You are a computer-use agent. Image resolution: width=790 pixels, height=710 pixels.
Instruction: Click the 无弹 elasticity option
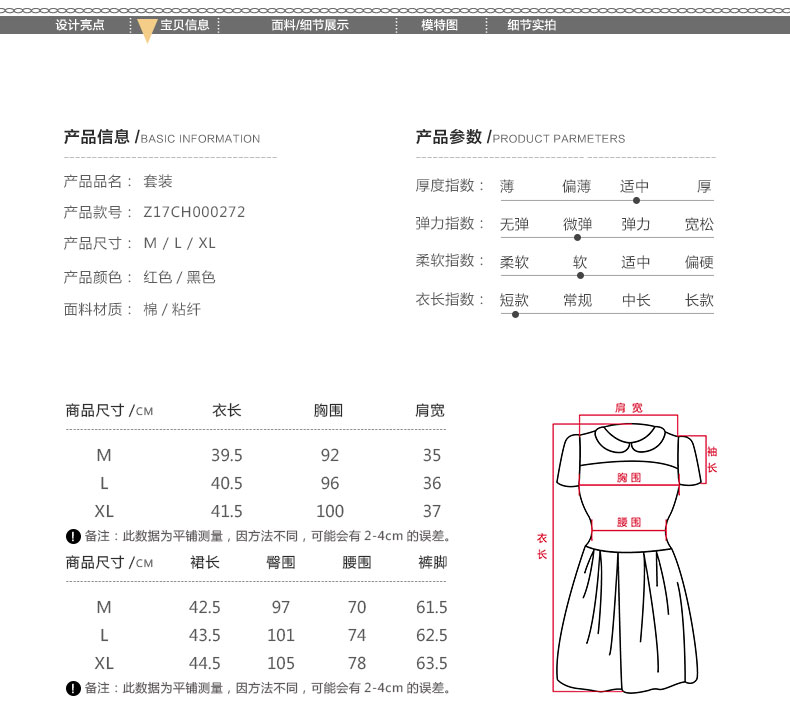[514, 224]
